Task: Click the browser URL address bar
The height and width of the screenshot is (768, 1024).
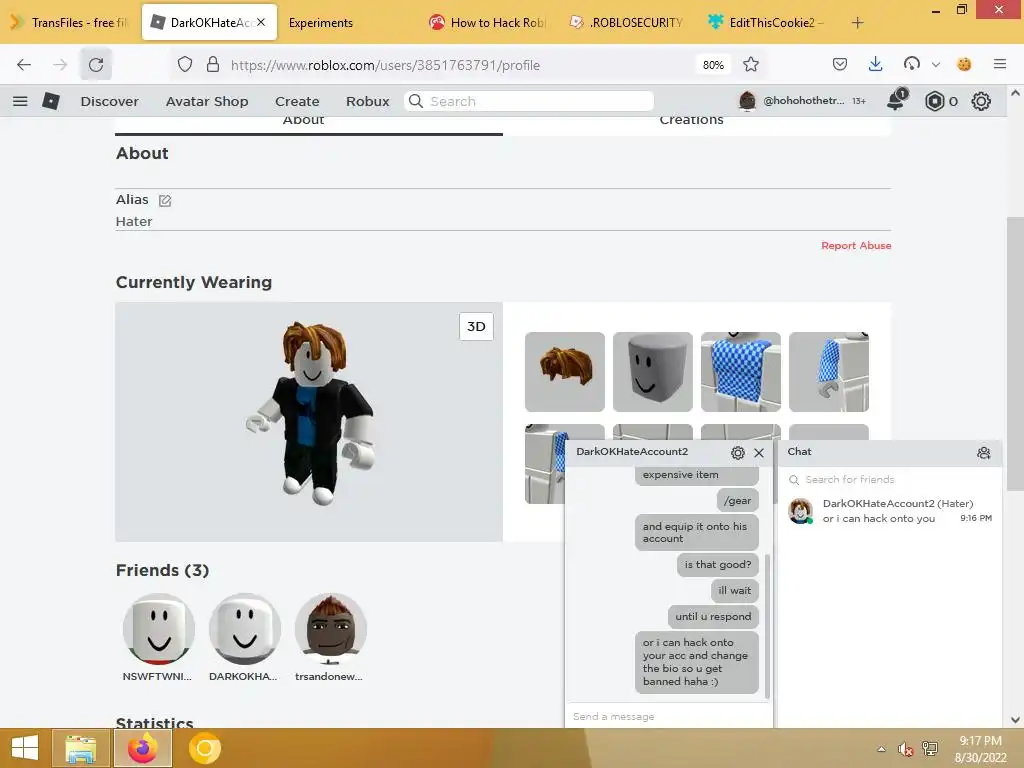Action: [457, 65]
